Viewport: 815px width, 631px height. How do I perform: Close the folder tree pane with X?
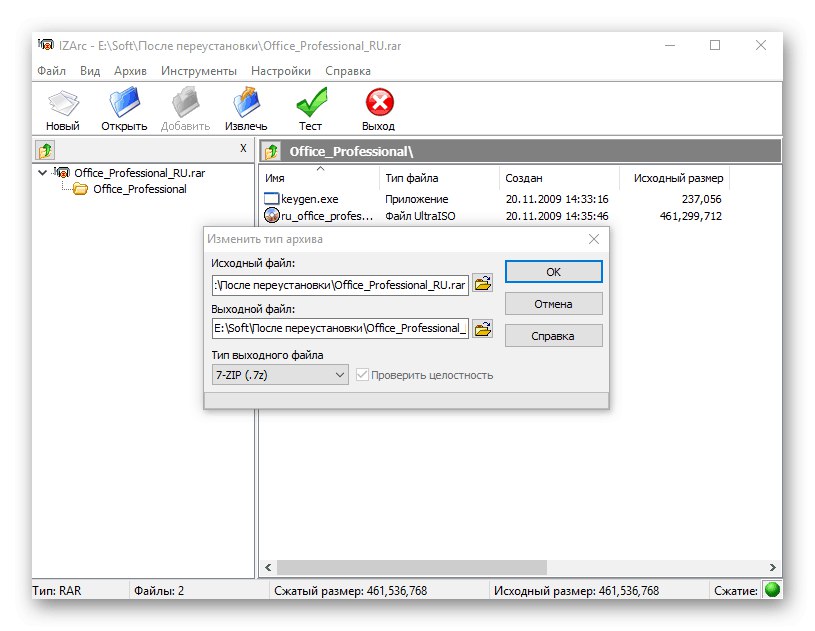pyautogui.click(x=243, y=149)
